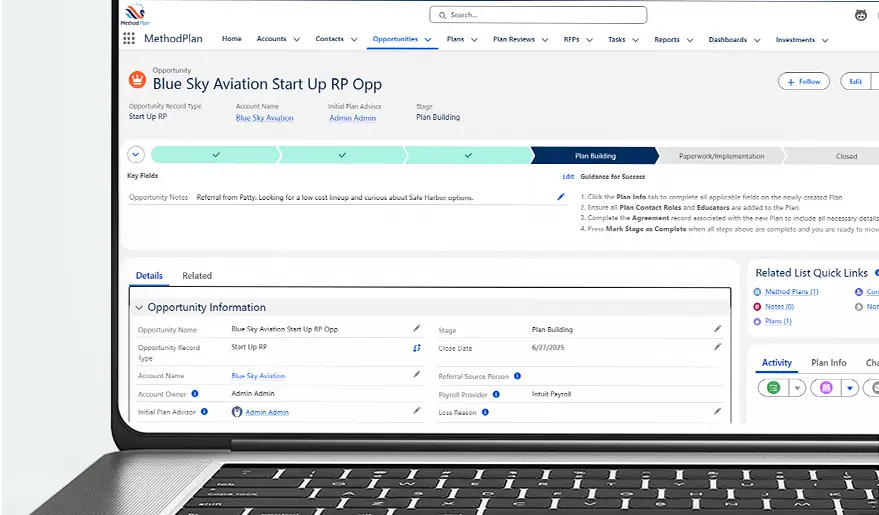Click the Key Fields Edit link
This screenshot has height=515, width=879.
(x=568, y=177)
